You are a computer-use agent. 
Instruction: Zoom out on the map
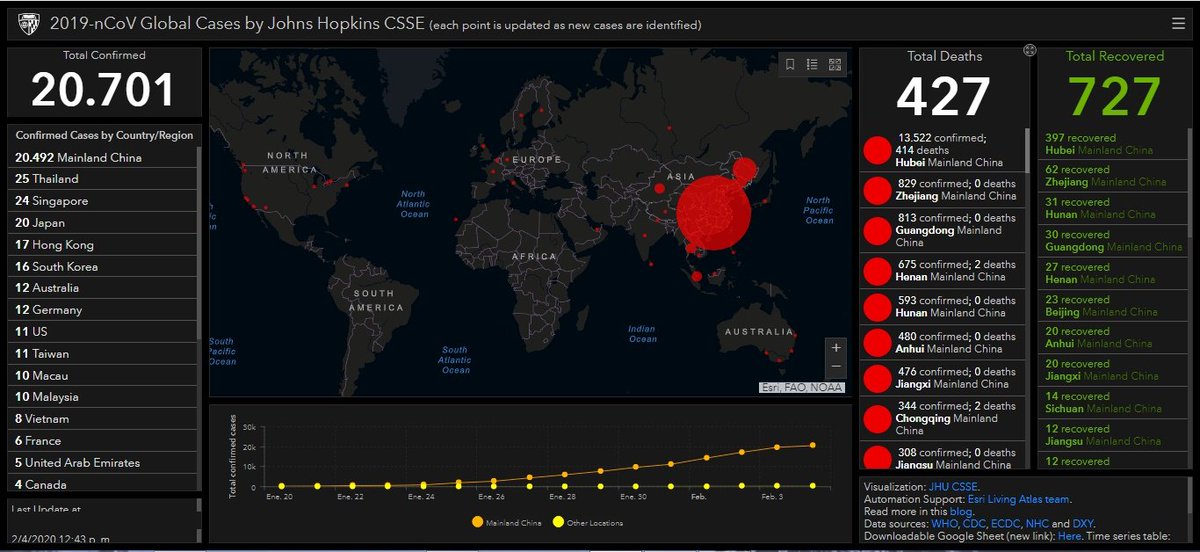[x=836, y=367]
